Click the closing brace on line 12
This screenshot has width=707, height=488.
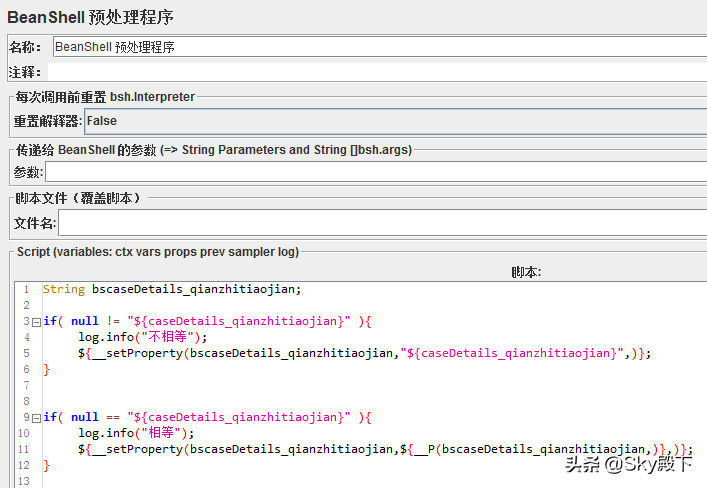coord(46,465)
